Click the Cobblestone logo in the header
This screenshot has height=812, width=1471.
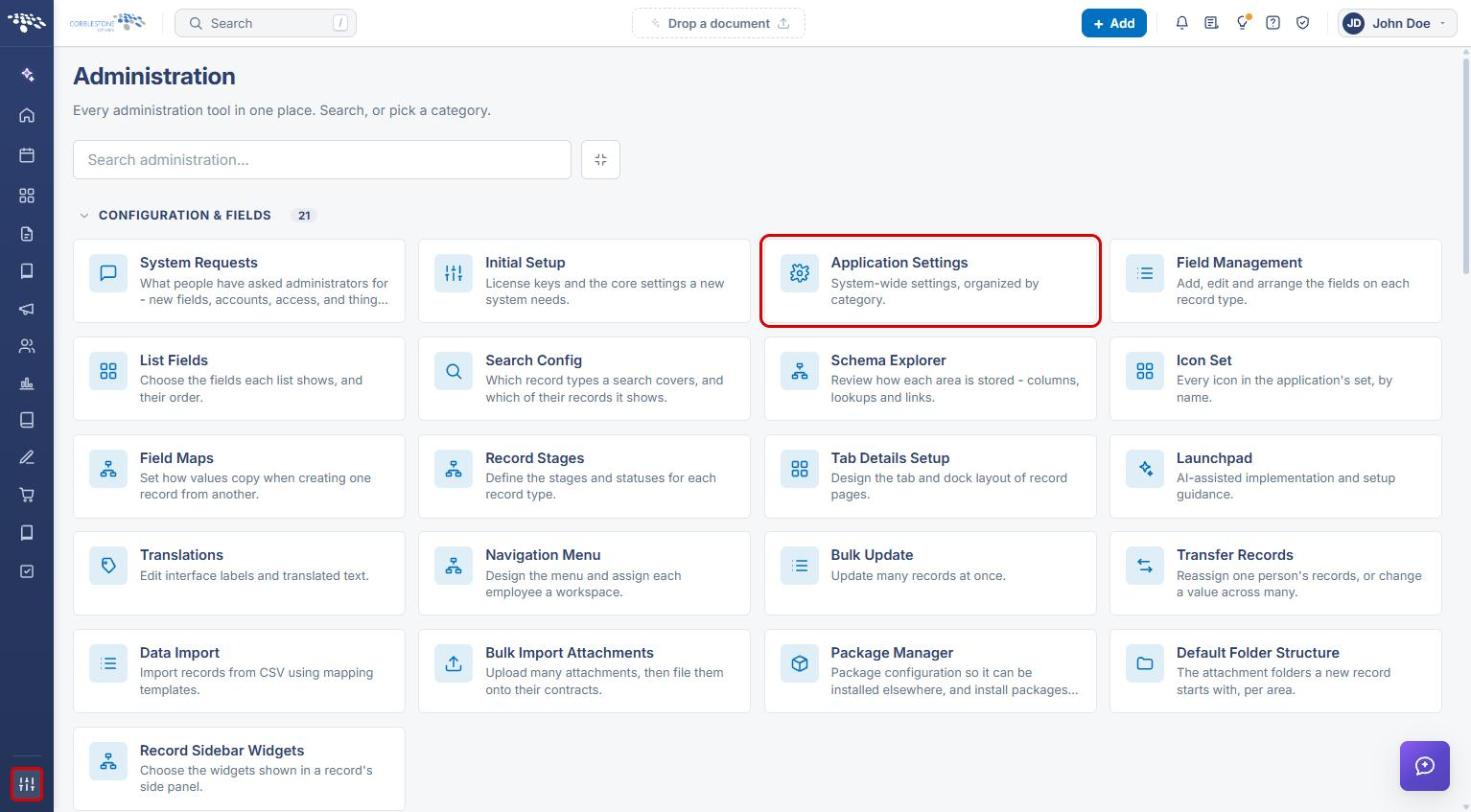coord(108,23)
